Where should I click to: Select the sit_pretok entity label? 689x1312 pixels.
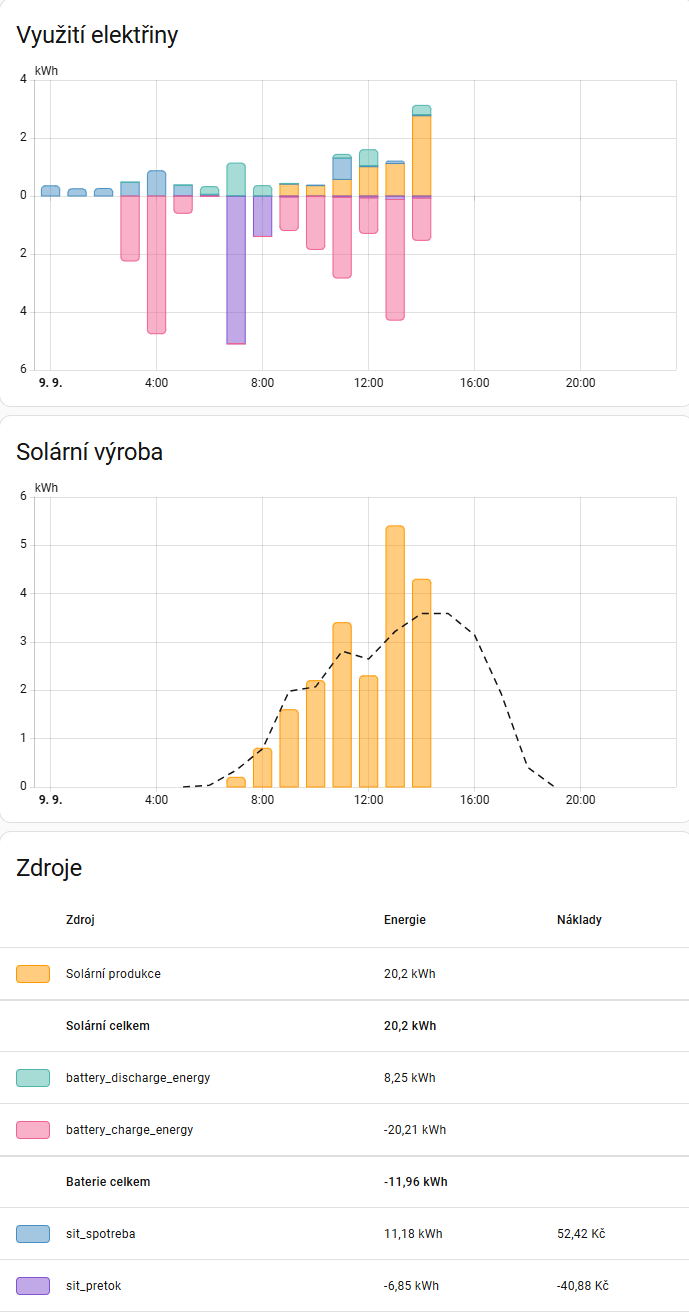(x=93, y=1286)
